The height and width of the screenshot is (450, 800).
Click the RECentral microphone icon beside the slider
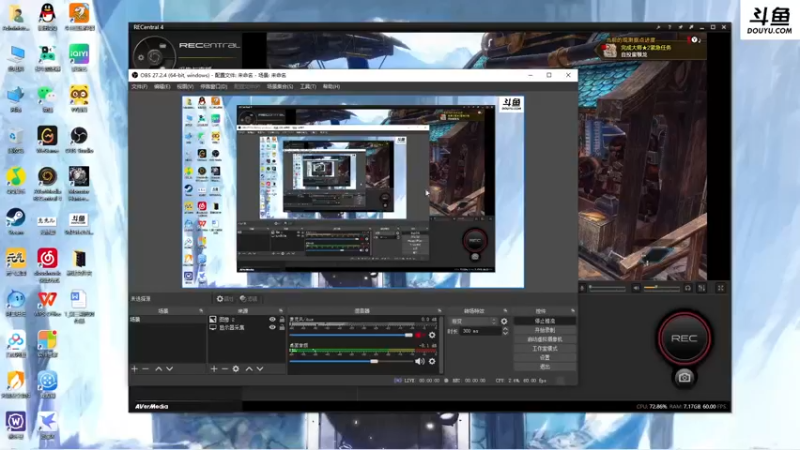582,288
